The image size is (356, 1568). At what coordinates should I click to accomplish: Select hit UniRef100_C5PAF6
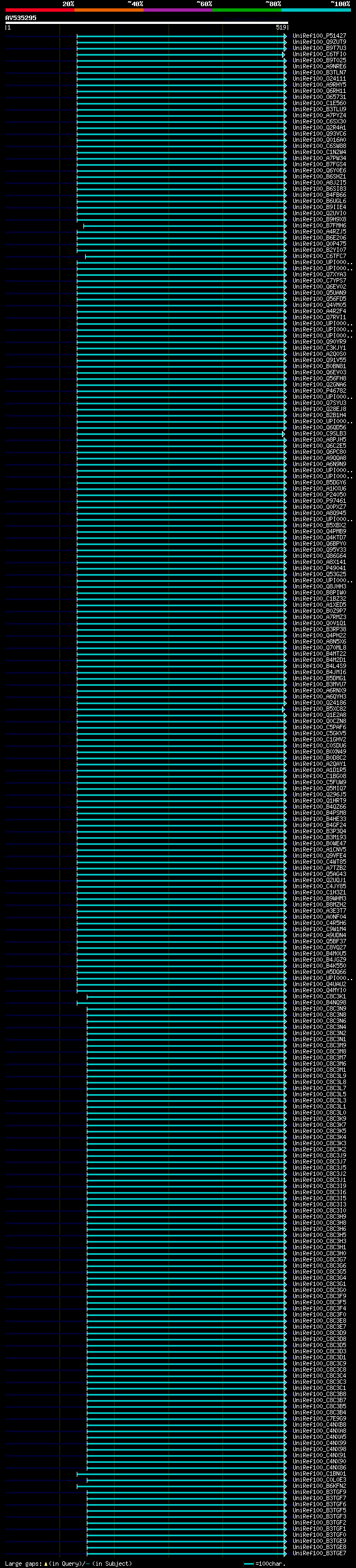pyautogui.click(x=319, y=728)
